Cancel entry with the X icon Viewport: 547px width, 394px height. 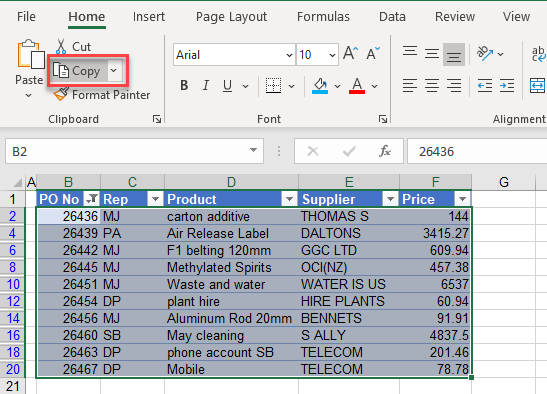(x=313, y=151)
